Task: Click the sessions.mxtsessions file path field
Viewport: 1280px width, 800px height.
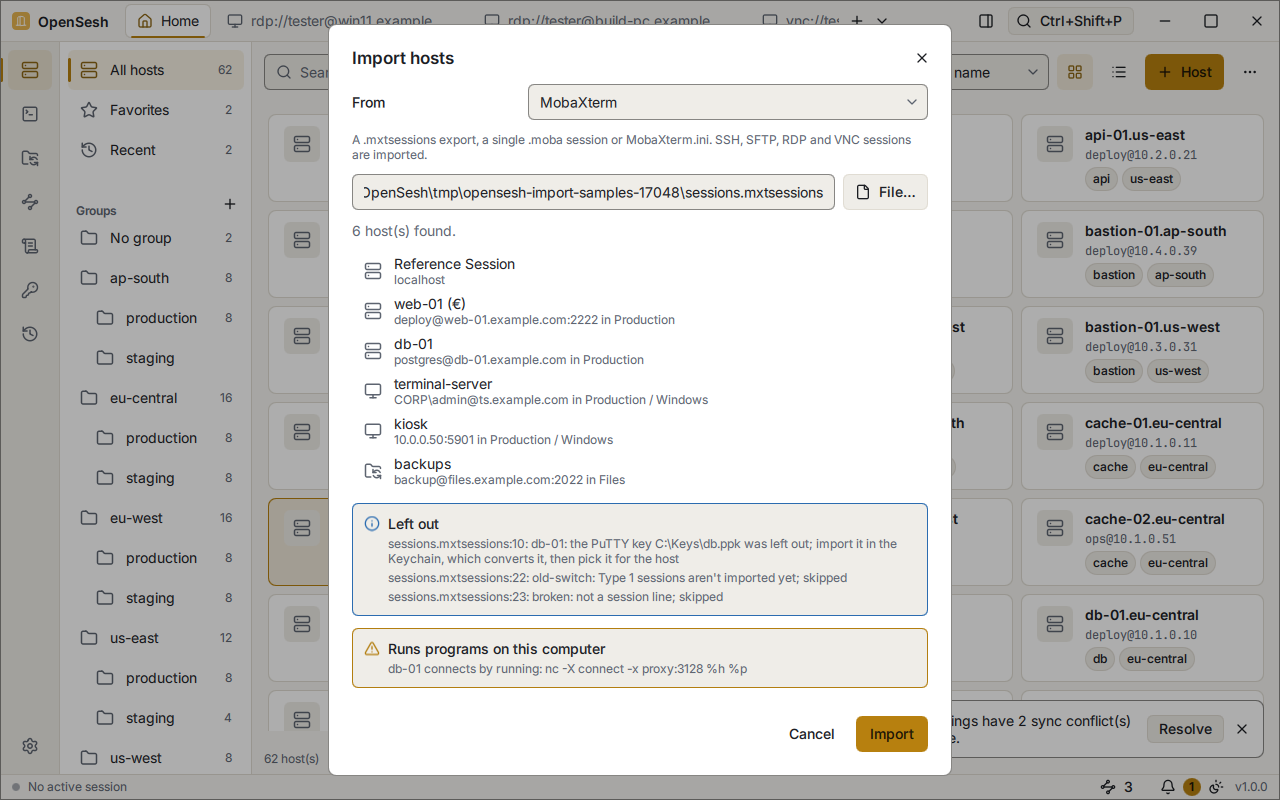Action: (x=593, y=192)
